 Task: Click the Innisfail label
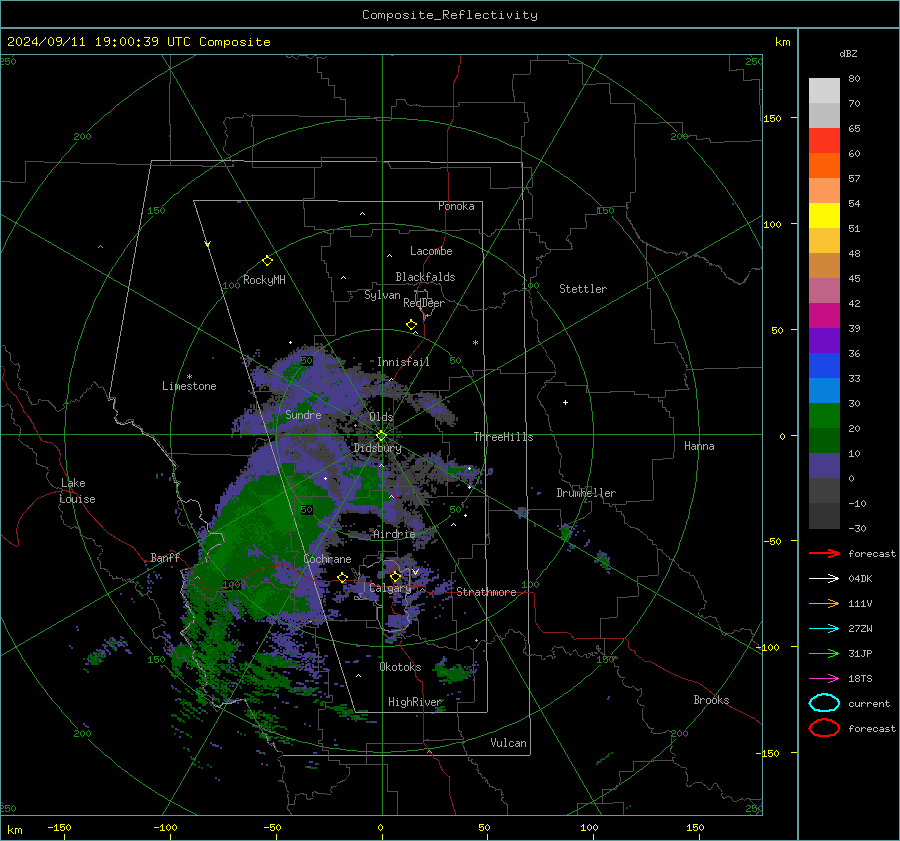[x=403, y=362]
